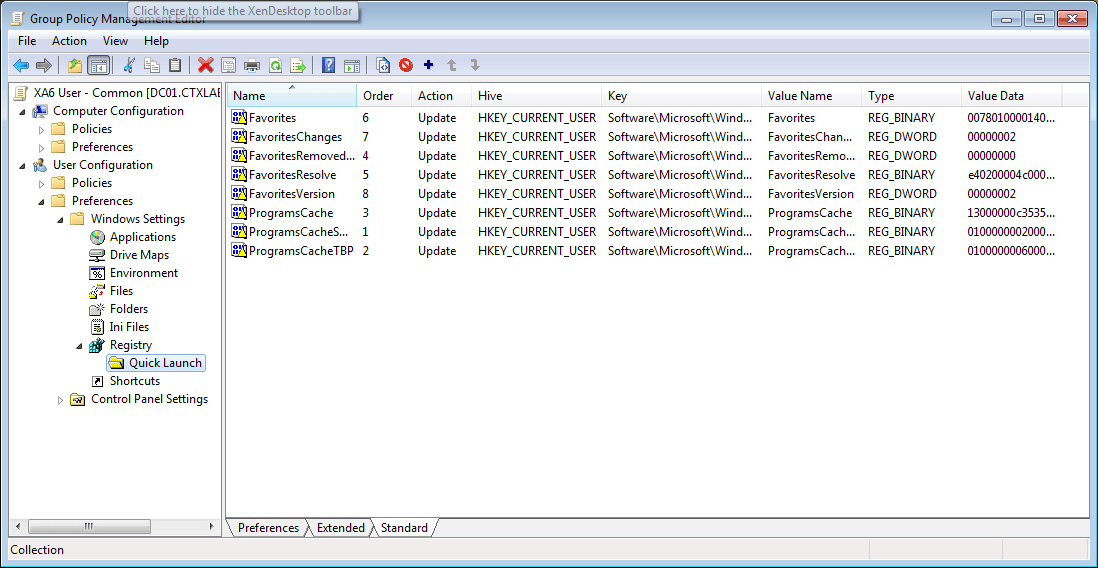The image size is (1098, 568).
Task: Expand Preferences under Computer Configuration
Action: [41, 148]
